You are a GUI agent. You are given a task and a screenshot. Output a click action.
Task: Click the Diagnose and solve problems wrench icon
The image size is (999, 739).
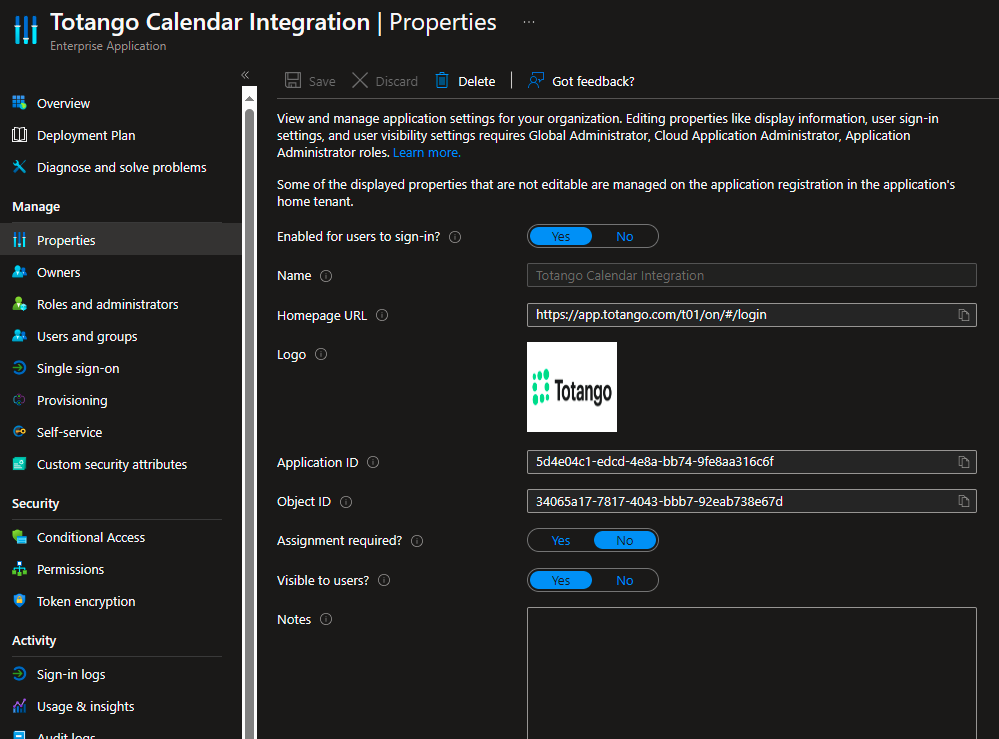[x=19, y=166]
